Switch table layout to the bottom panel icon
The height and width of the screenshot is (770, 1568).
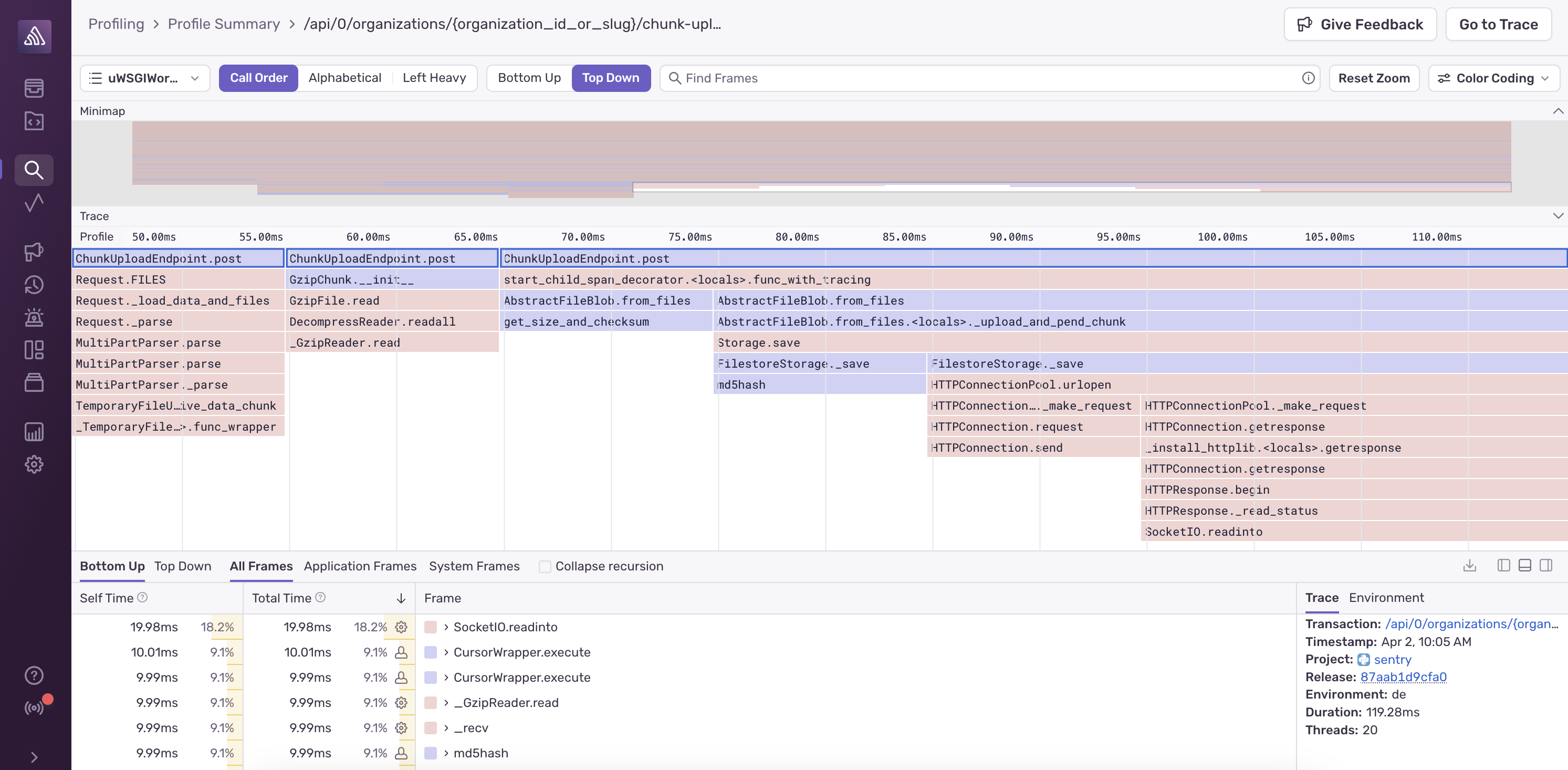[1524, 566]
